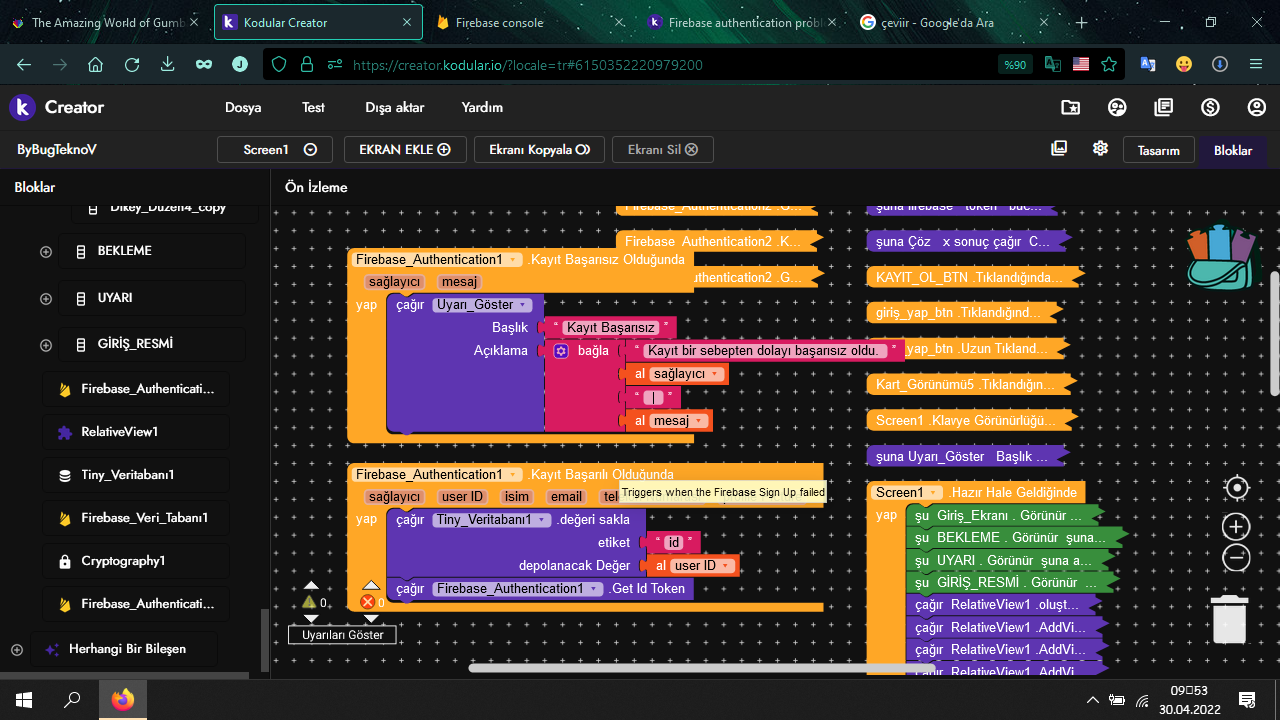Screen dimensions: 1280x720
Task: Switch to the Tasarım view
Action: (x=1158, y=150)
